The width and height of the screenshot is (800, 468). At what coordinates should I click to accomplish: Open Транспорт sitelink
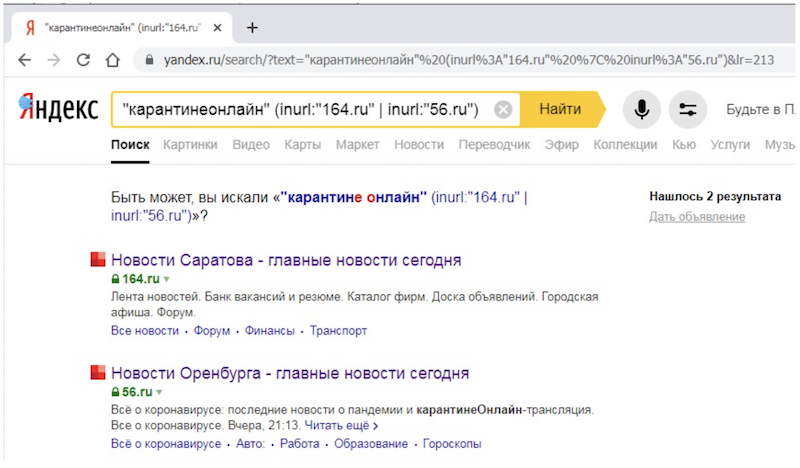coord(338,331)
